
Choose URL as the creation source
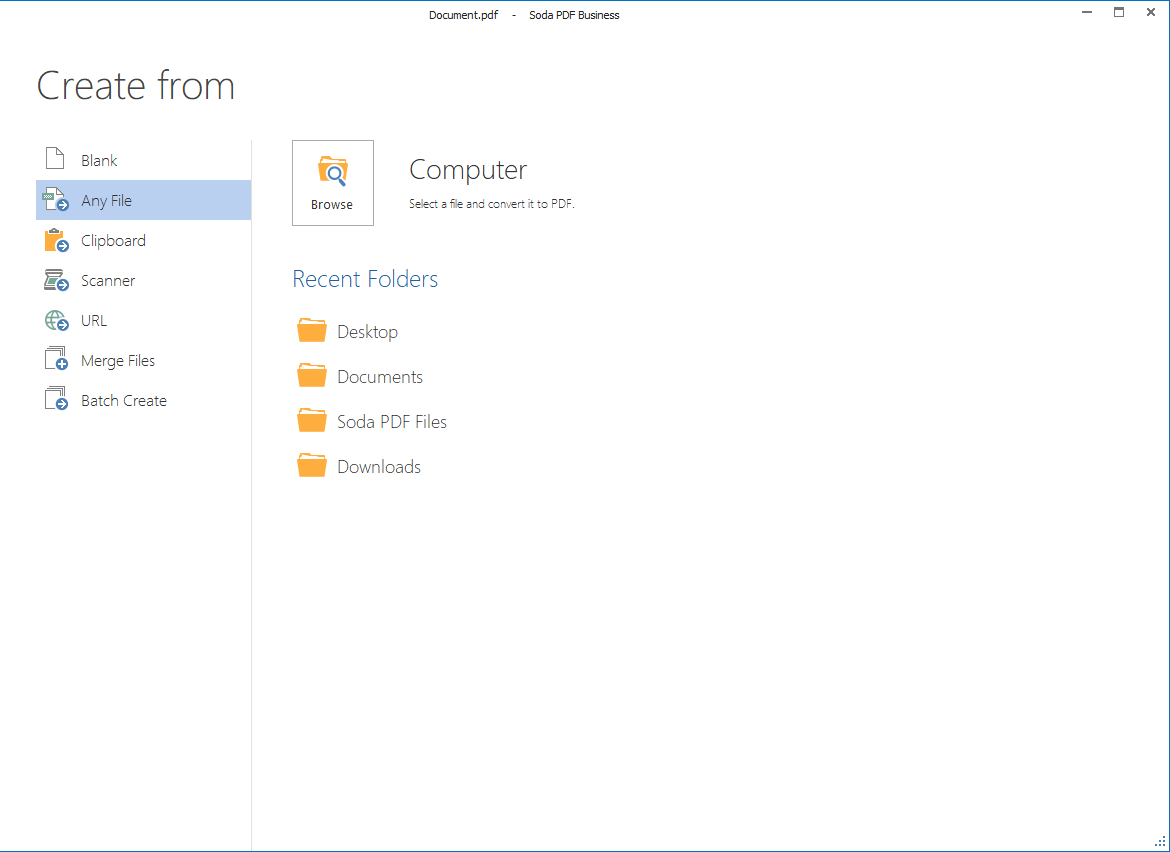coord(94,320)
